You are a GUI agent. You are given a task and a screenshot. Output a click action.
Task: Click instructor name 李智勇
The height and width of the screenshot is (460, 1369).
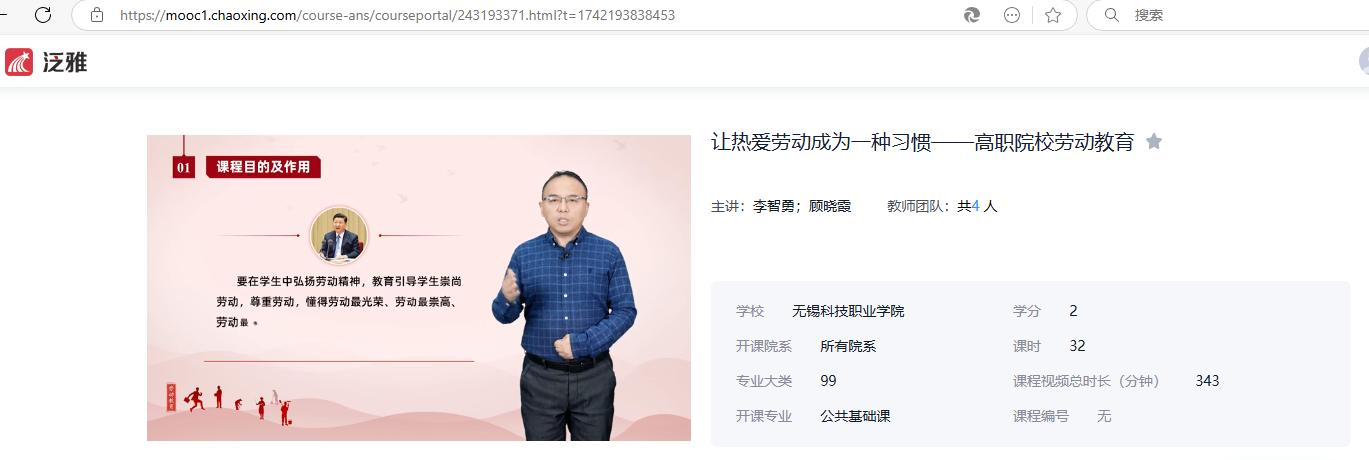[x=773, y=206]
